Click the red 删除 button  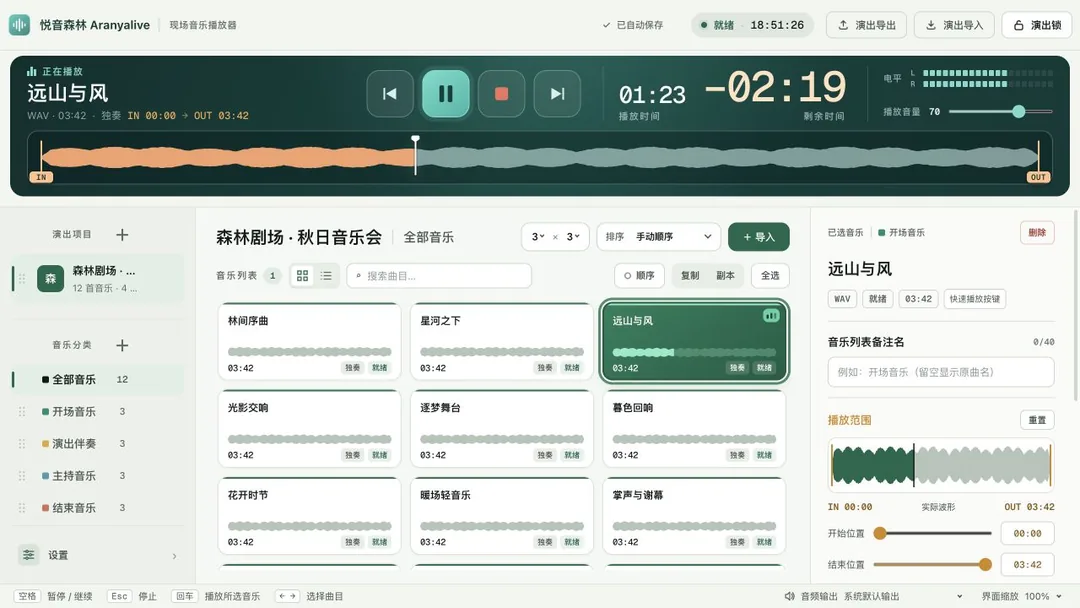(x=1037, y=233)
